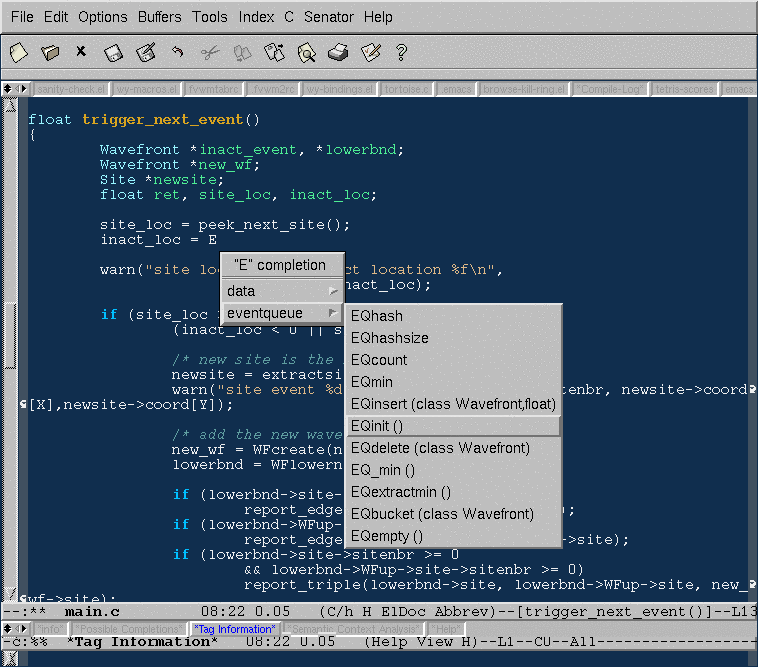The image size is (758, 667).
Task: Switch to the sanity-check.el buffer tab
Action: [x=71, y=89]
